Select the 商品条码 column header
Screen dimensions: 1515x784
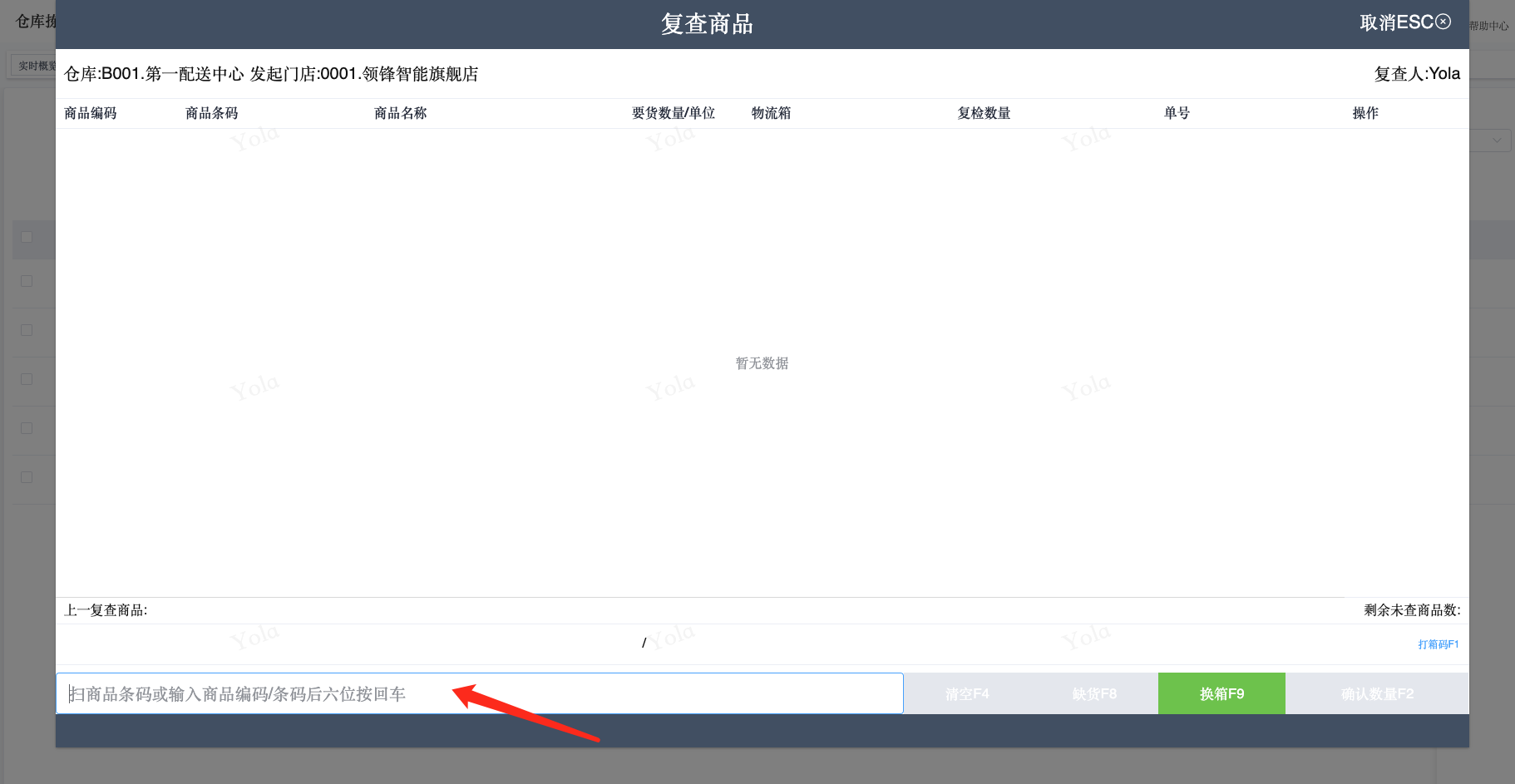pos(212,113)
